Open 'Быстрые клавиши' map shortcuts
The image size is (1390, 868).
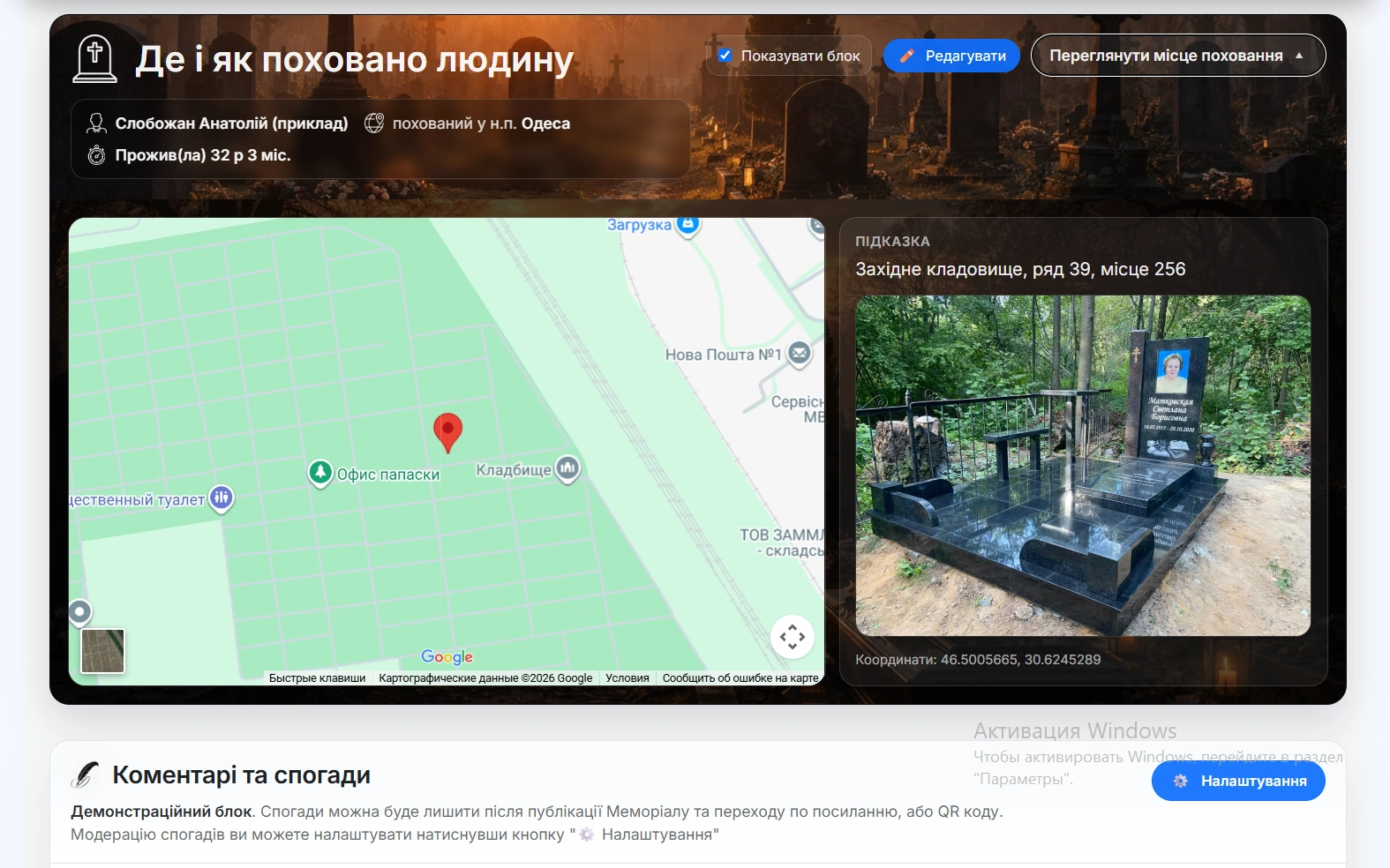pos(317,678)
